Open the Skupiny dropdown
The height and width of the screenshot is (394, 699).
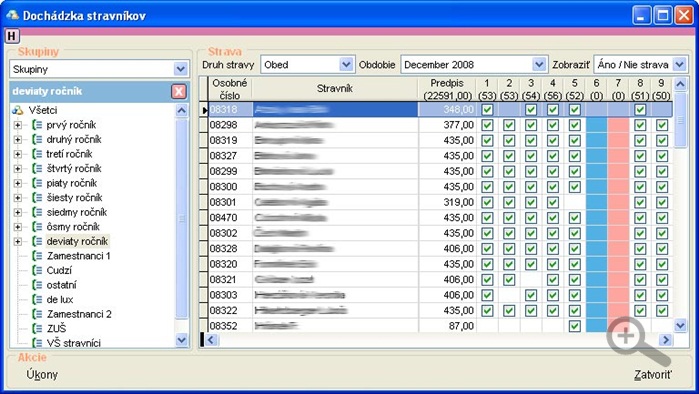point(180,69)
